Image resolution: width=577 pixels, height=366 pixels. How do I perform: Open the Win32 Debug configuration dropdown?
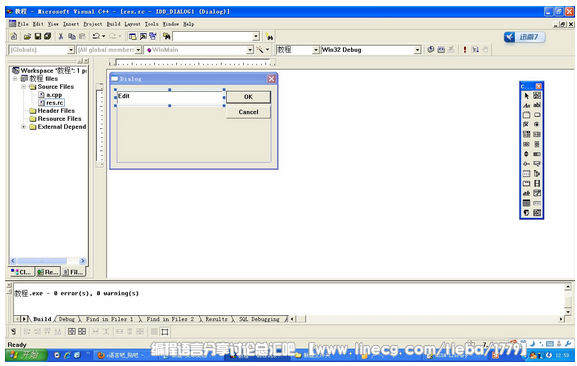[417, 50]
